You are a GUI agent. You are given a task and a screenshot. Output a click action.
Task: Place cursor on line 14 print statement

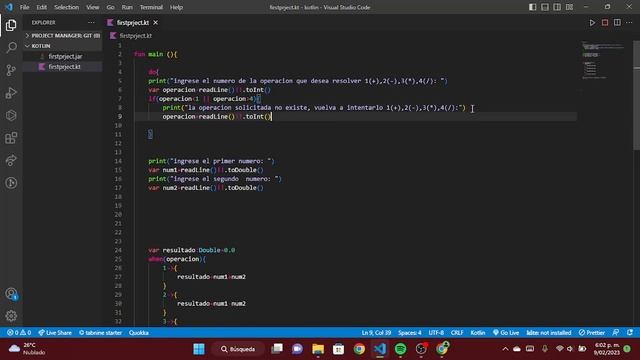[211, 161]
